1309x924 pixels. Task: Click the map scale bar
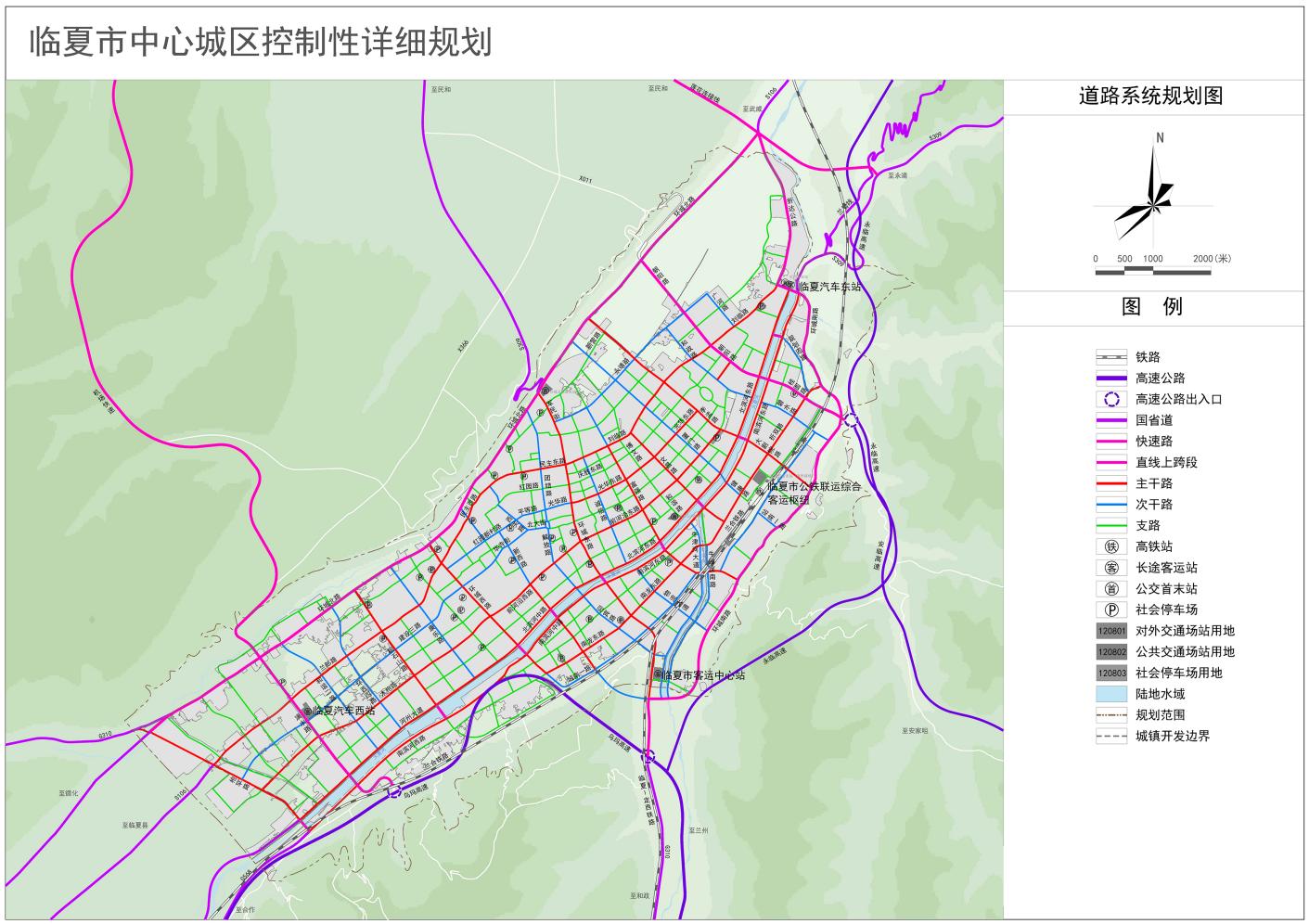pyautogui.click(x=1152, y=271)
